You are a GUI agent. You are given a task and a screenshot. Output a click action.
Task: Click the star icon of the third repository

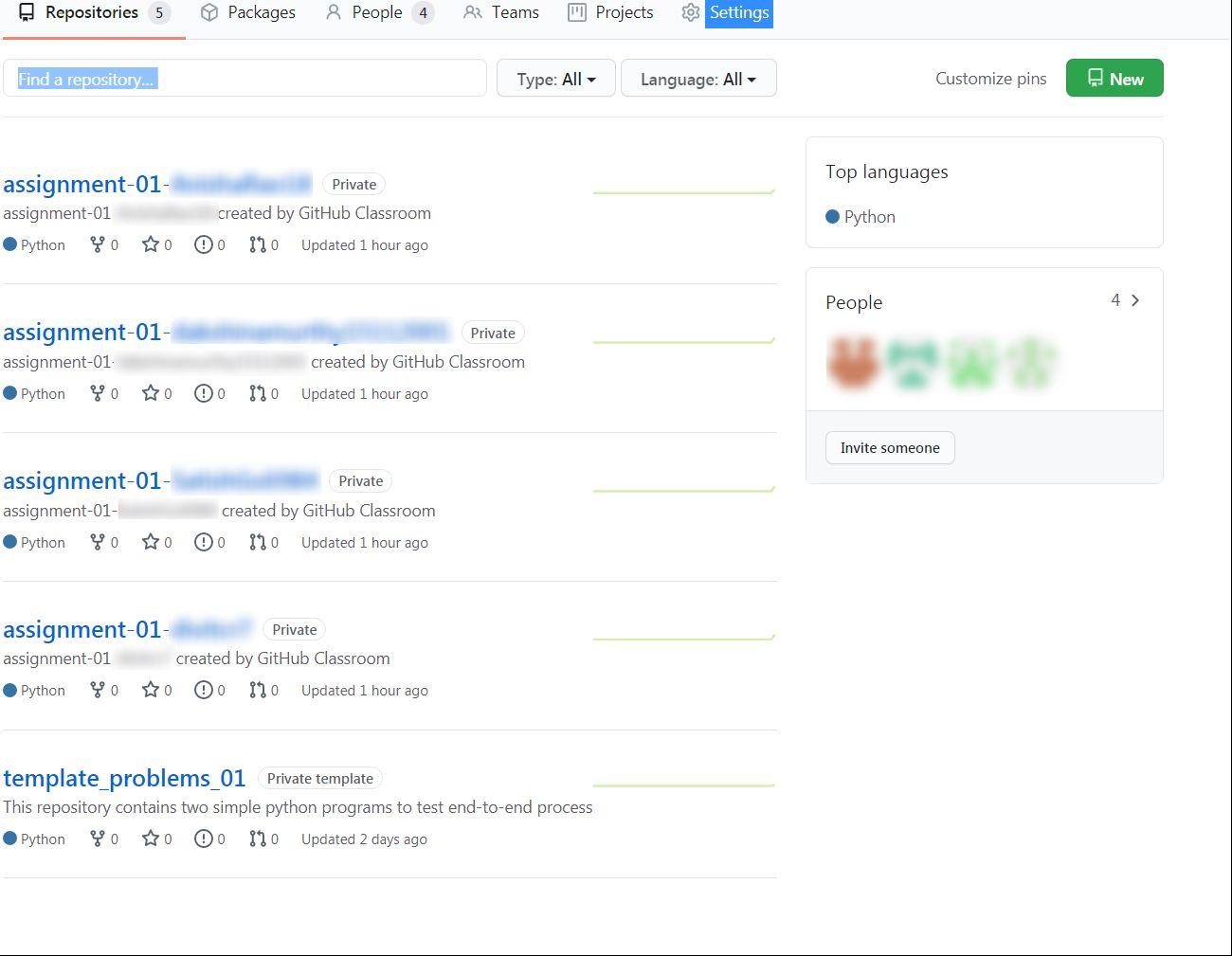[x=151, y=542]
